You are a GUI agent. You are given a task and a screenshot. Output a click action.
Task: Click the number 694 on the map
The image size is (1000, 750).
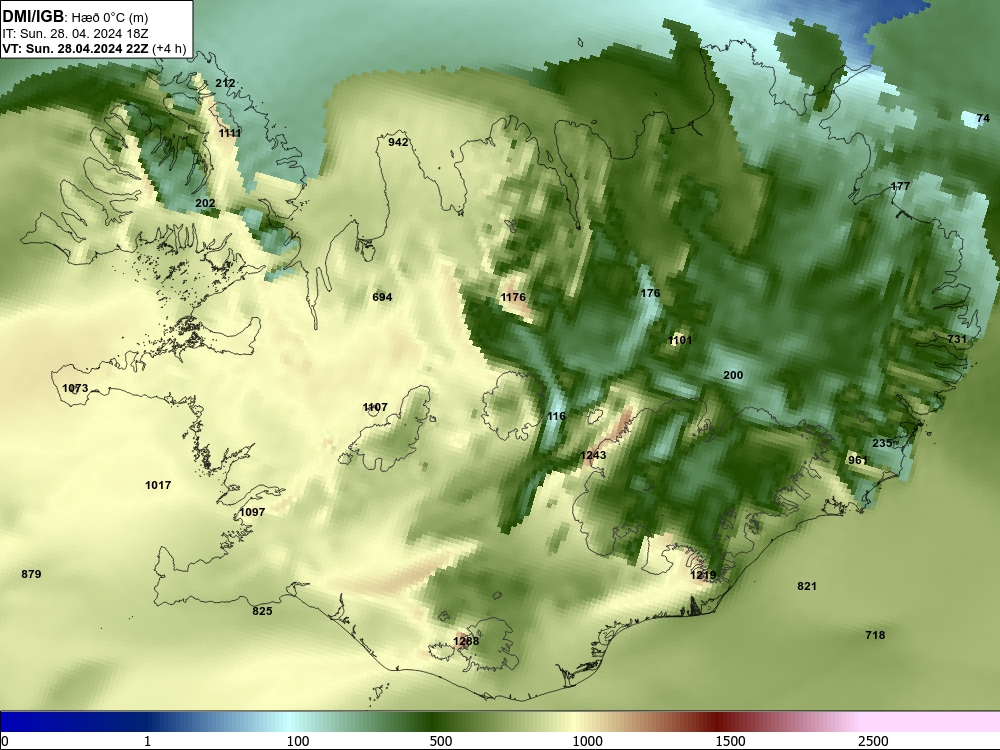tap(382, 297)
